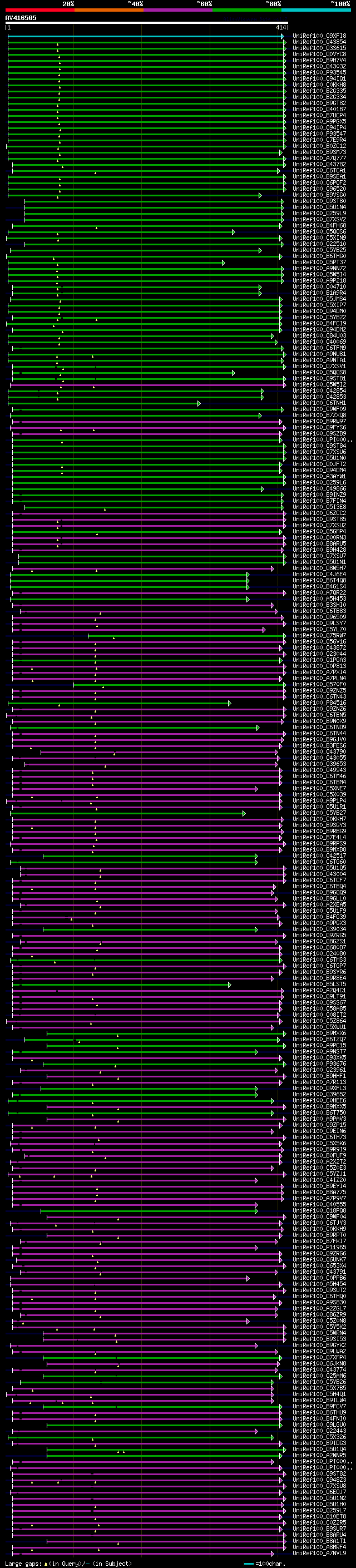Click the green alignment bar for UniRef100_C6TCA1

[146, 171]
